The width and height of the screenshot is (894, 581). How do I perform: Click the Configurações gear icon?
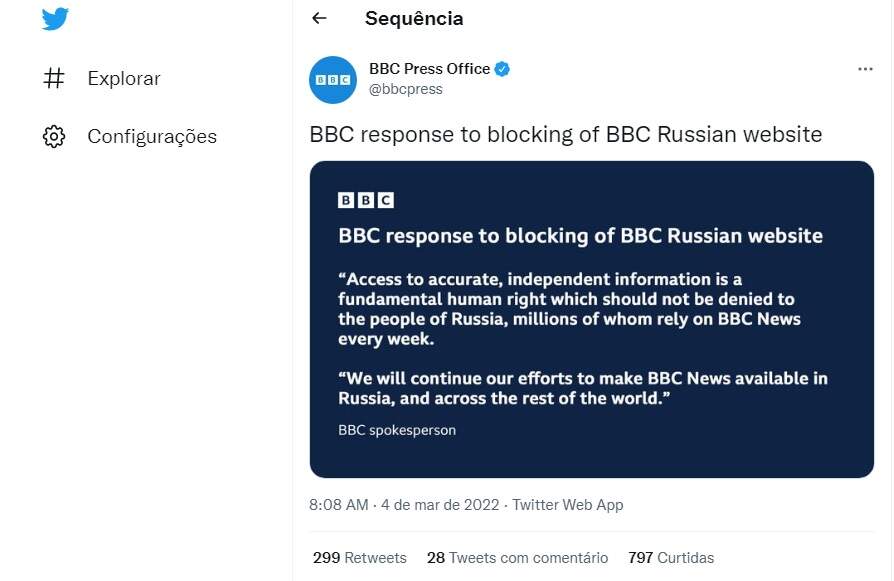[54, 136]
